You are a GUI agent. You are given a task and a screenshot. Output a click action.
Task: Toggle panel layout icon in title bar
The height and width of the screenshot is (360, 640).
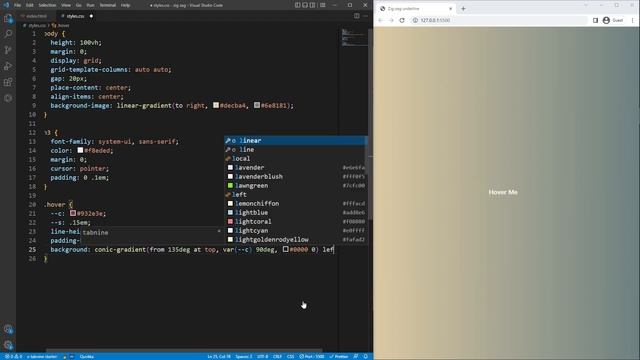point(305,5)
